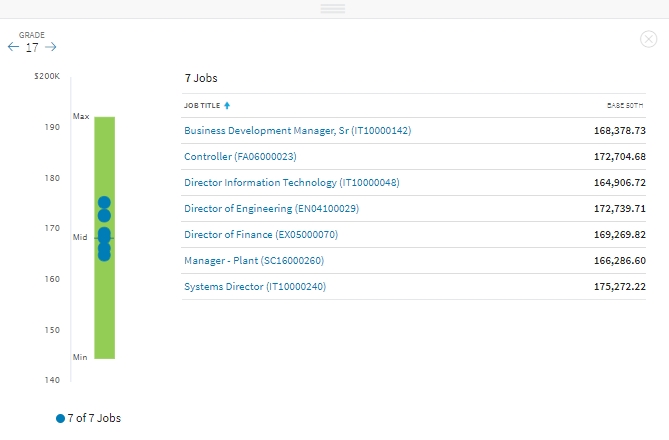
Task: Select Director of Engineering job link
Action: point(271,209)
